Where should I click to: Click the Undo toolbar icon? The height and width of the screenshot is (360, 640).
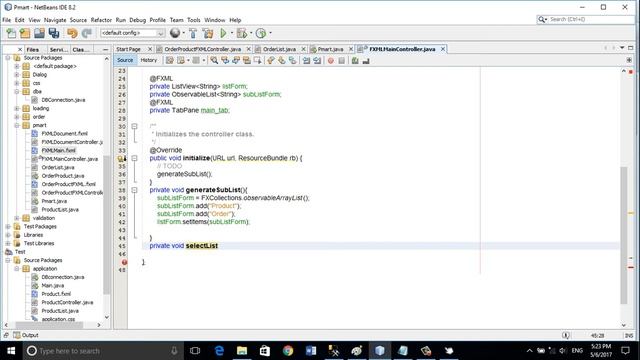(72, 33)
